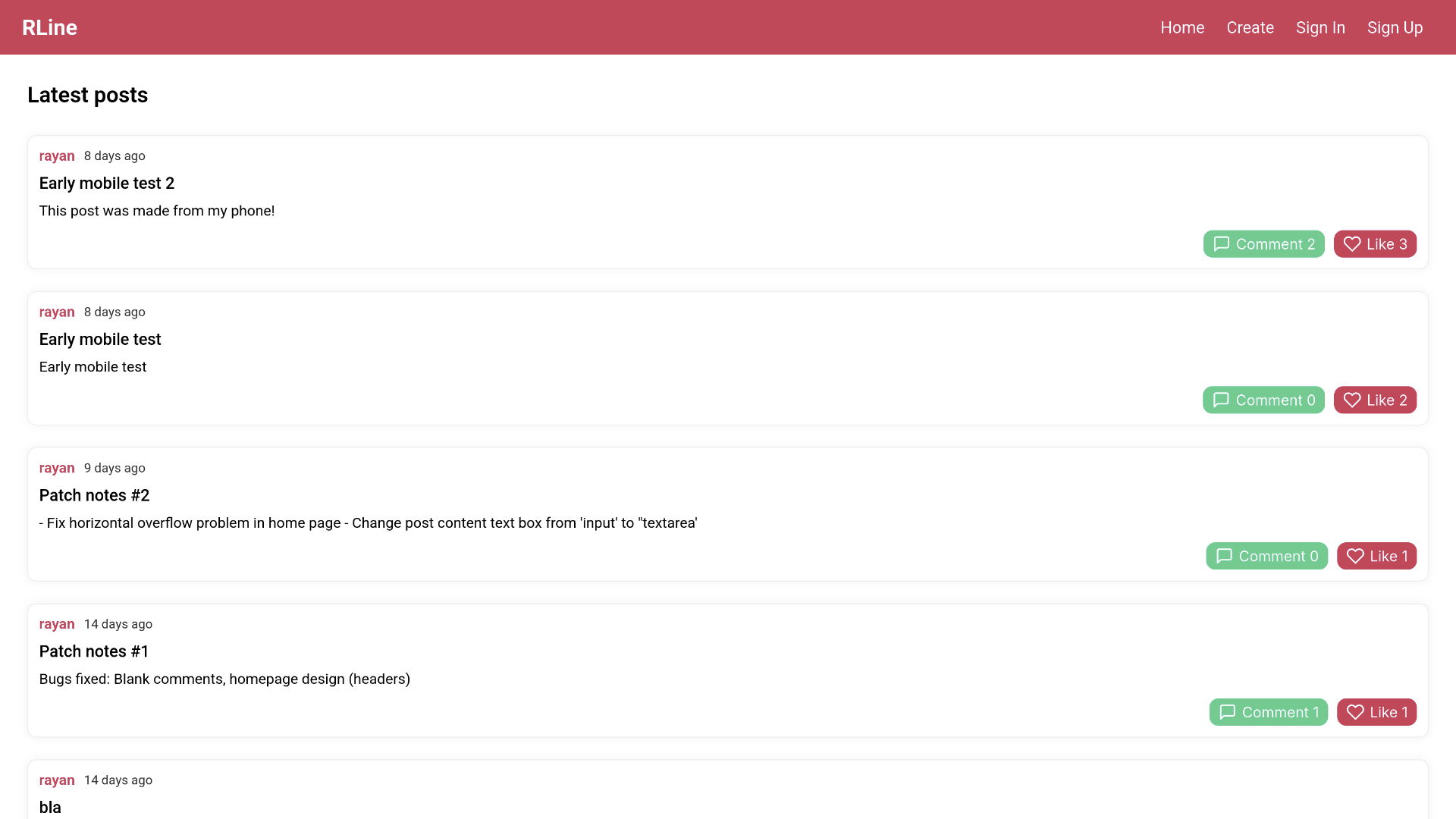Click the speech bubble icon on 'Early mobile test' post
Viewport: 1456px width, 819px height.
point(1220,400)
